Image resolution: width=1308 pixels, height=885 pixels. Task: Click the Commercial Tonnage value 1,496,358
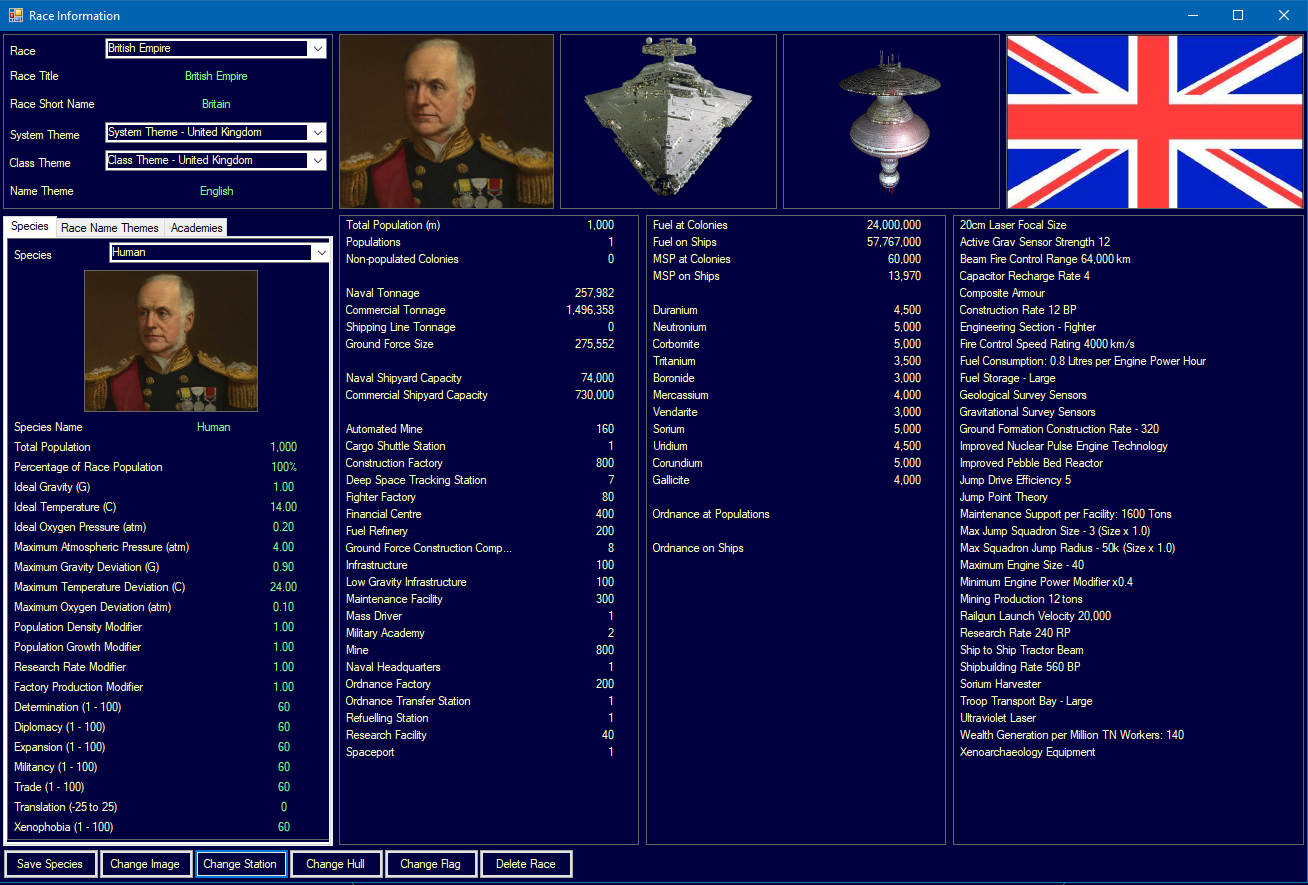tap(590, 310)
